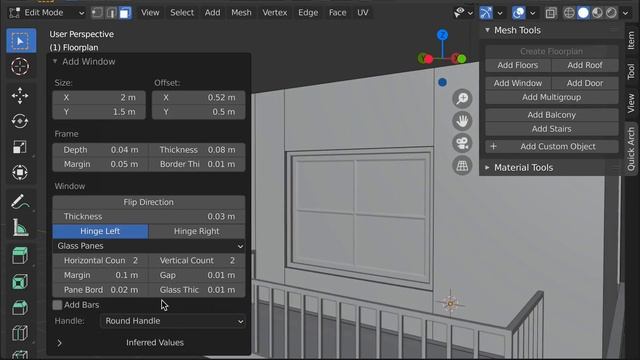Open the Select menu
This screenshot has height=360, width=640.
182,13
